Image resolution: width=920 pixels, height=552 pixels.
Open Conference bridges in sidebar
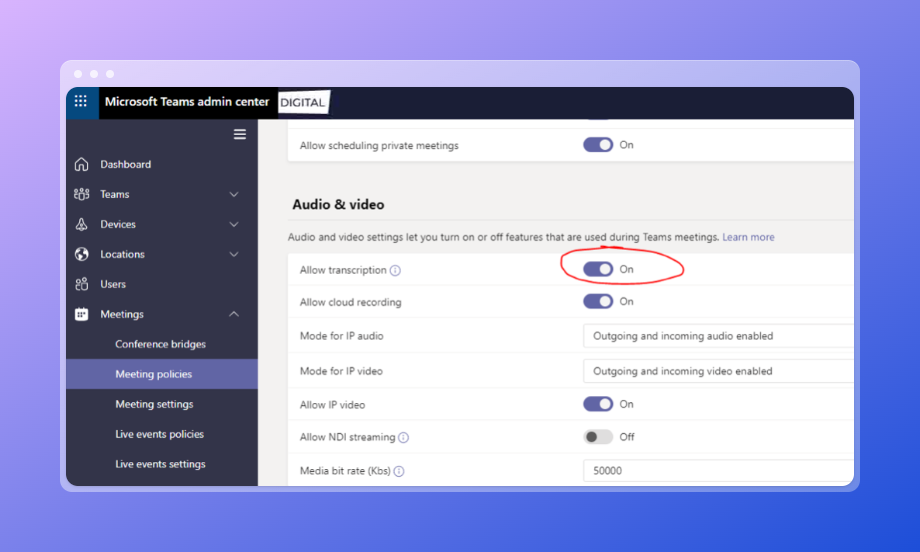(x=160, y=344)
